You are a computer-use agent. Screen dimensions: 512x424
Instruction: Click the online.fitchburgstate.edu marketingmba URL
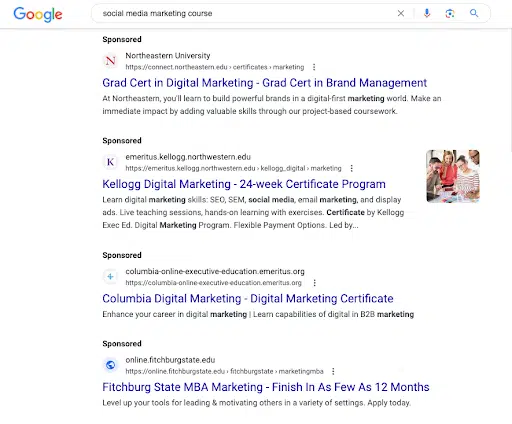(x=224, y=371)
